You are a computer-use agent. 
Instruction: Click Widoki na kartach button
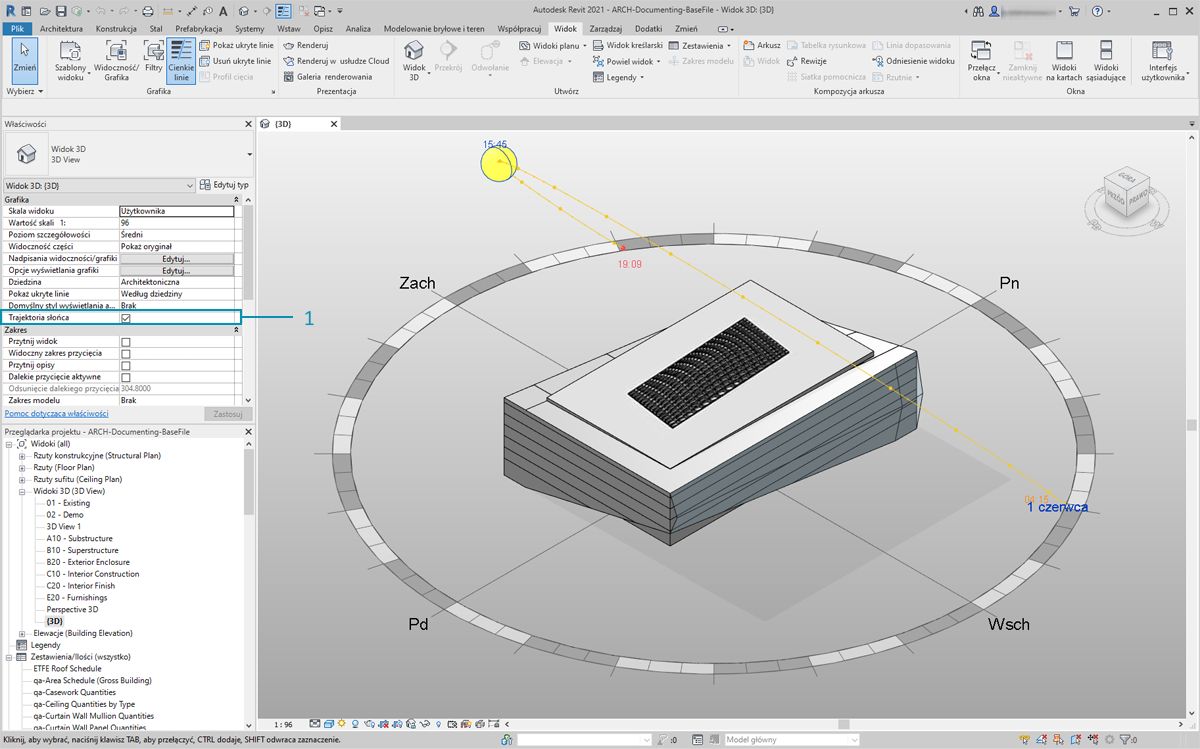(1063, 60)
